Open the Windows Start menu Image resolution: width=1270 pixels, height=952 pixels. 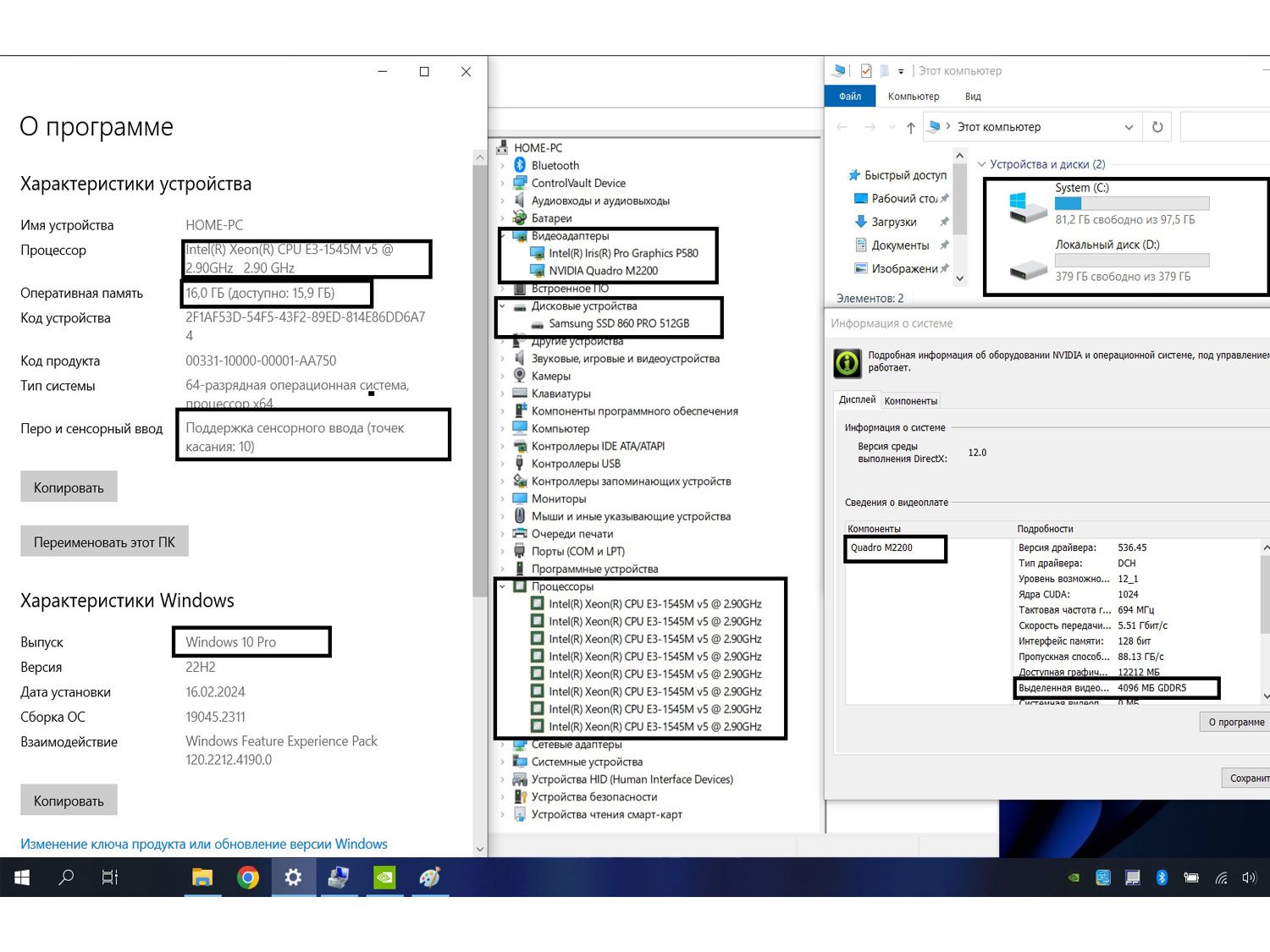point(22,878)
